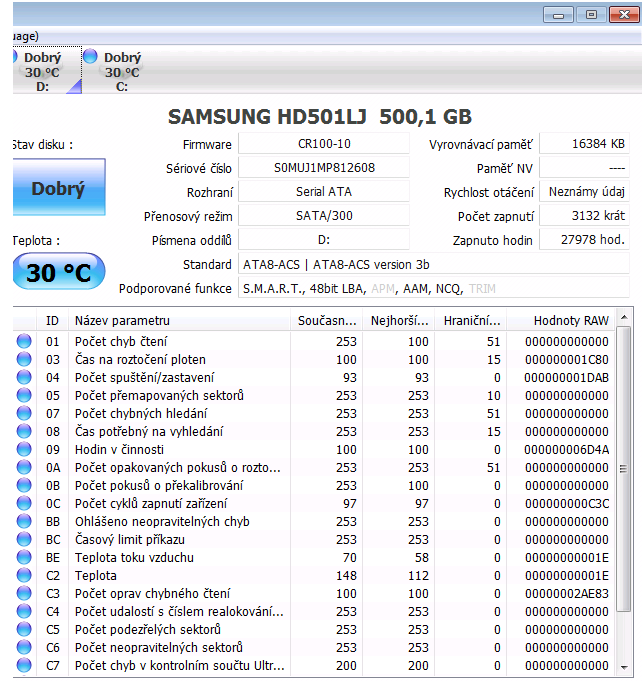Click status orb for C2 Teplota row
Viewport: 642px width, 681px height.
tap(24, 575)
